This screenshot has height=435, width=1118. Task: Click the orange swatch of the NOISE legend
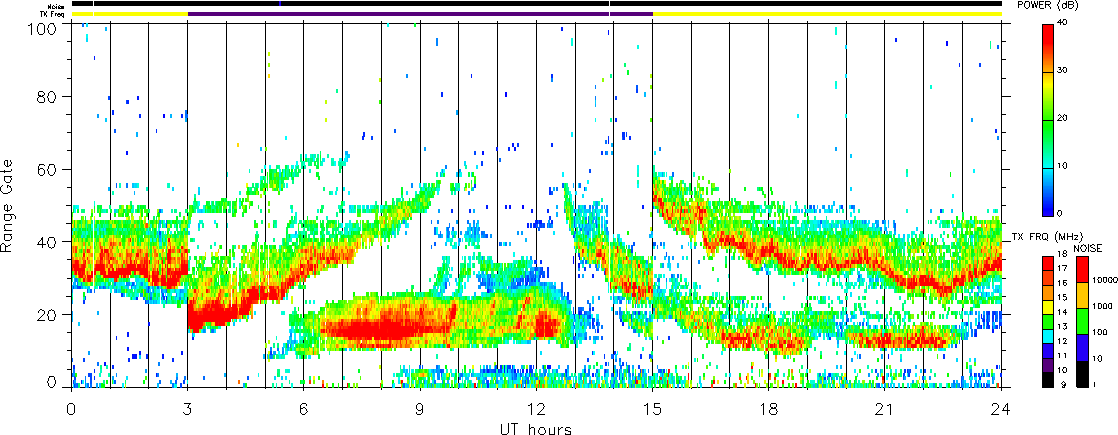pyautogui.click(x=1082, y=295)
